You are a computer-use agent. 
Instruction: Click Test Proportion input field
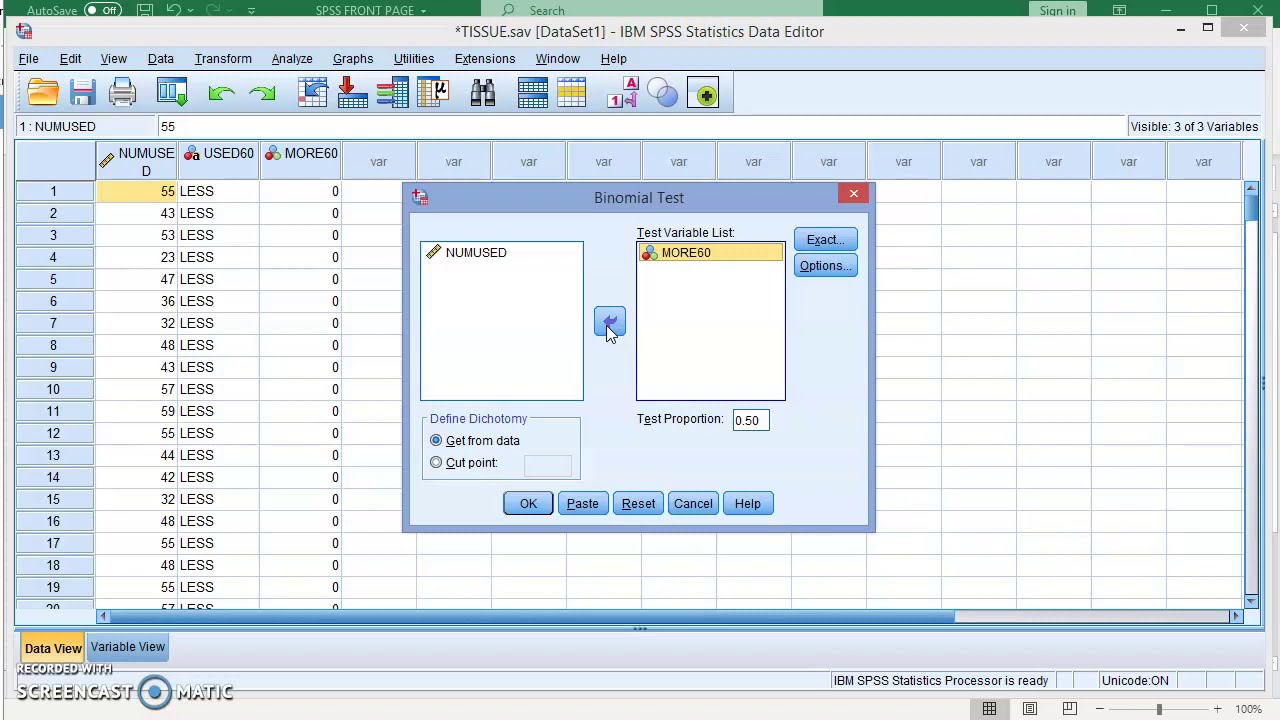tap(751, 420)
